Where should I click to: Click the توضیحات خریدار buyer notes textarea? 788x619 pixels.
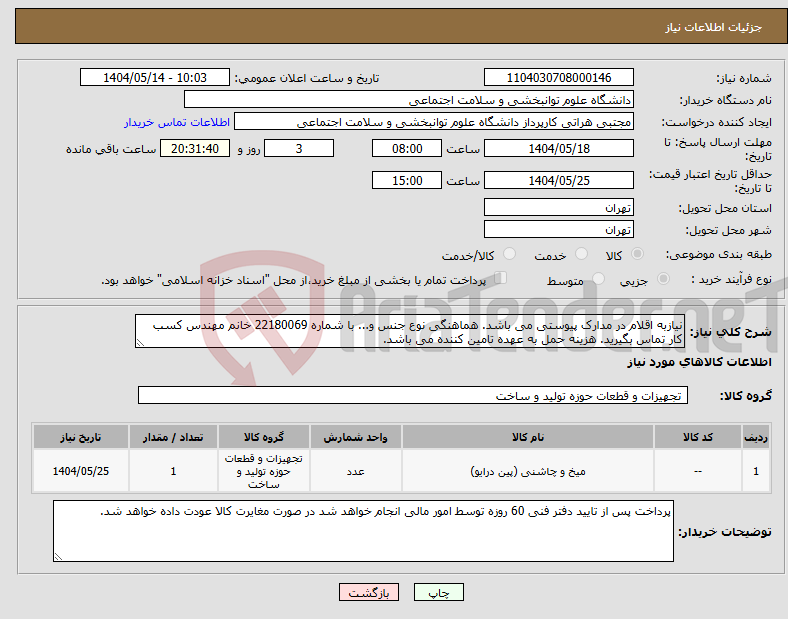363,531
